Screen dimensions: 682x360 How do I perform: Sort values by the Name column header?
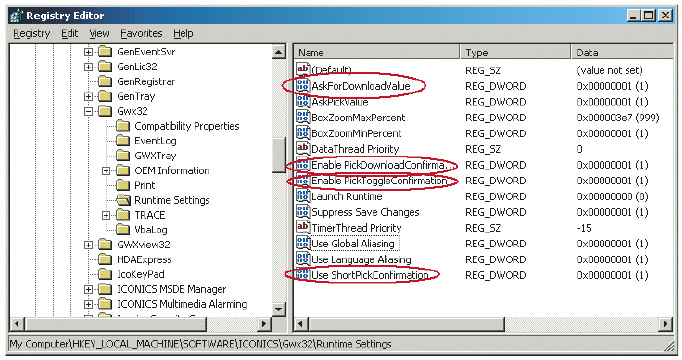coord(377,53)
